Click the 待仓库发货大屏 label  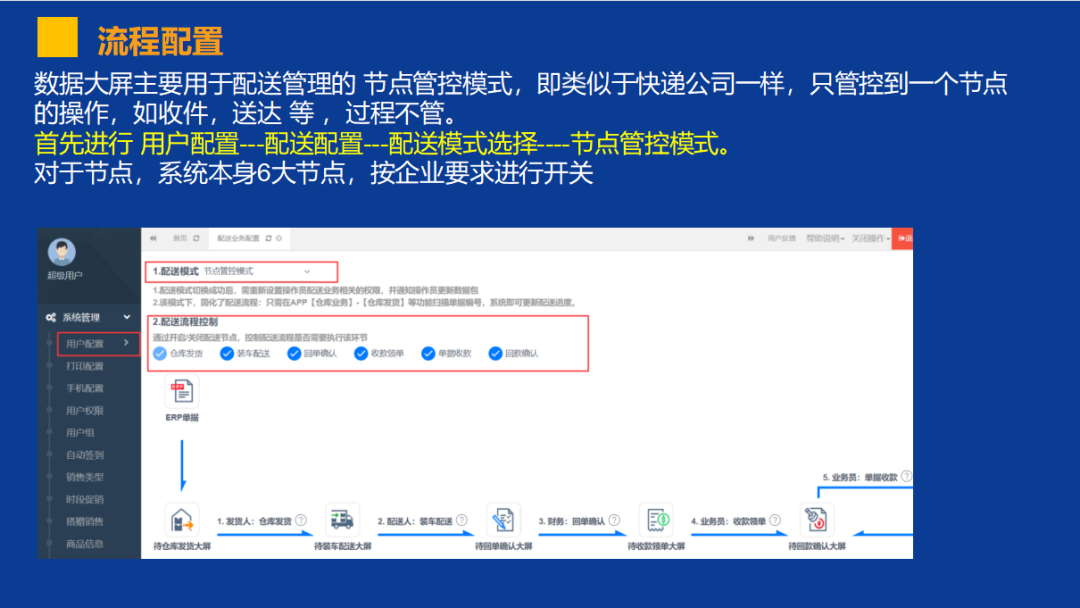click(182, 547)
